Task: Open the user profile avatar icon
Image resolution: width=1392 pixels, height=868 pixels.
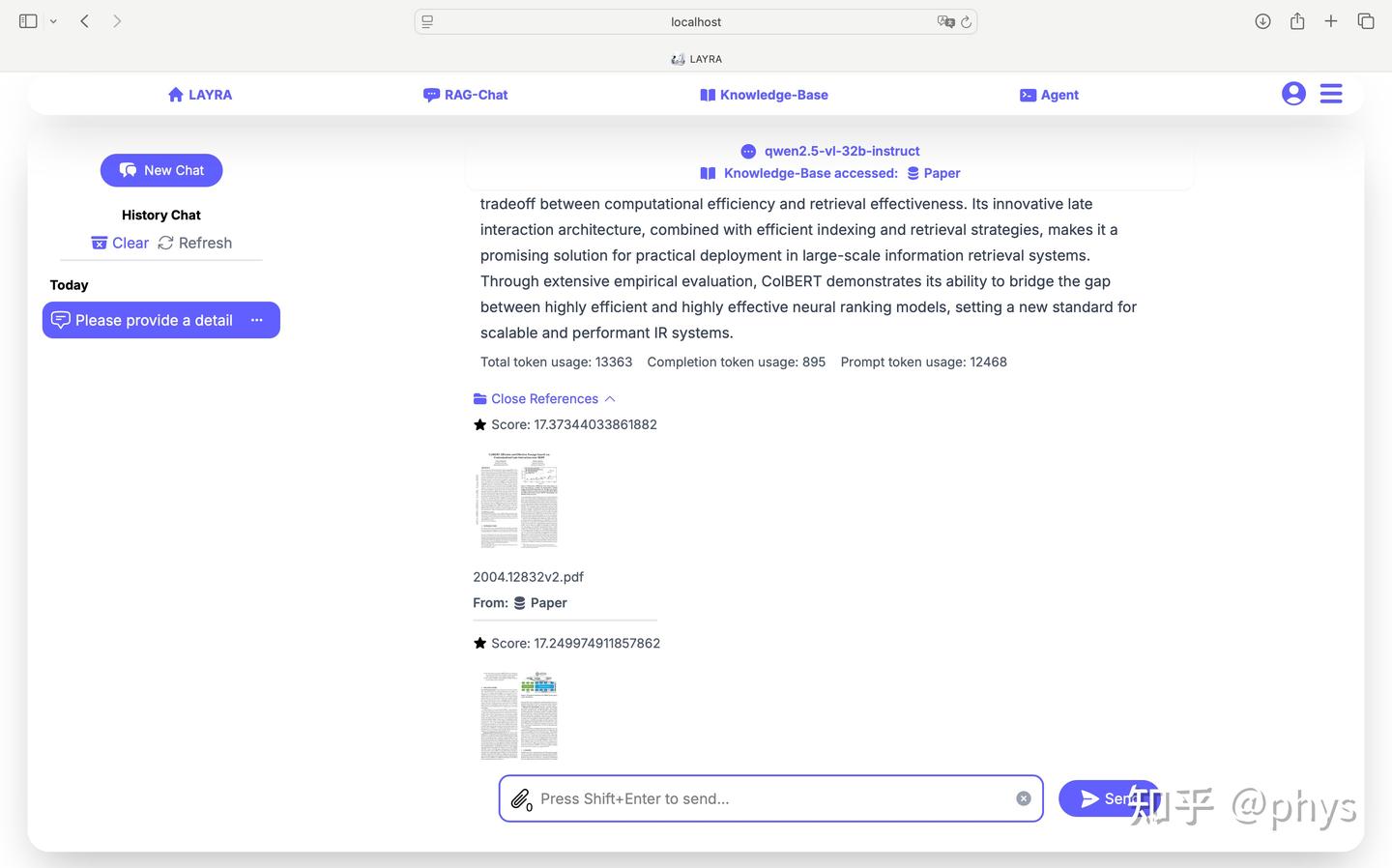Action: (x=1293, y=94)
